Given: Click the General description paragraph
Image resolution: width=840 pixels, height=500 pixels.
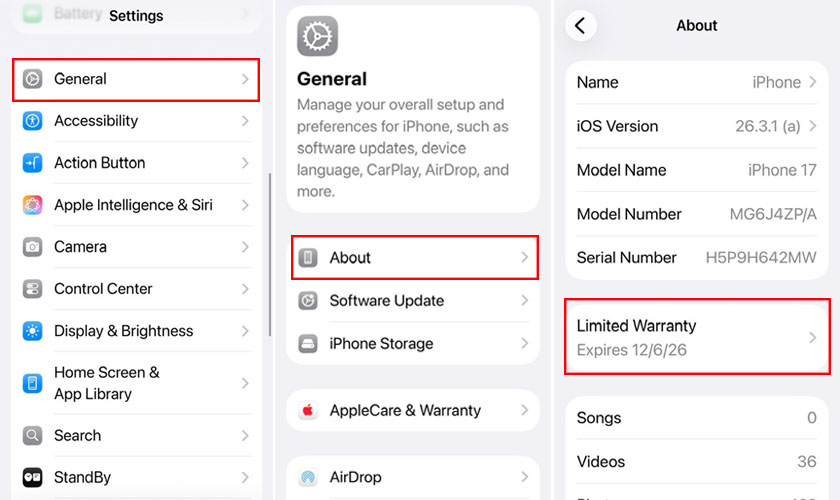Looking at the screenshot, I should (403, 148).
